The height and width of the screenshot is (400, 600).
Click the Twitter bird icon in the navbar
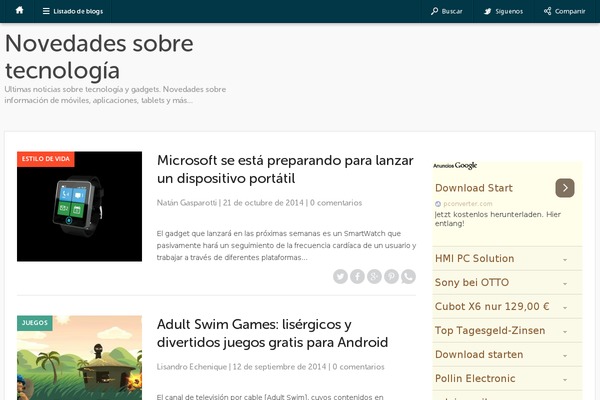pos(488,11)
